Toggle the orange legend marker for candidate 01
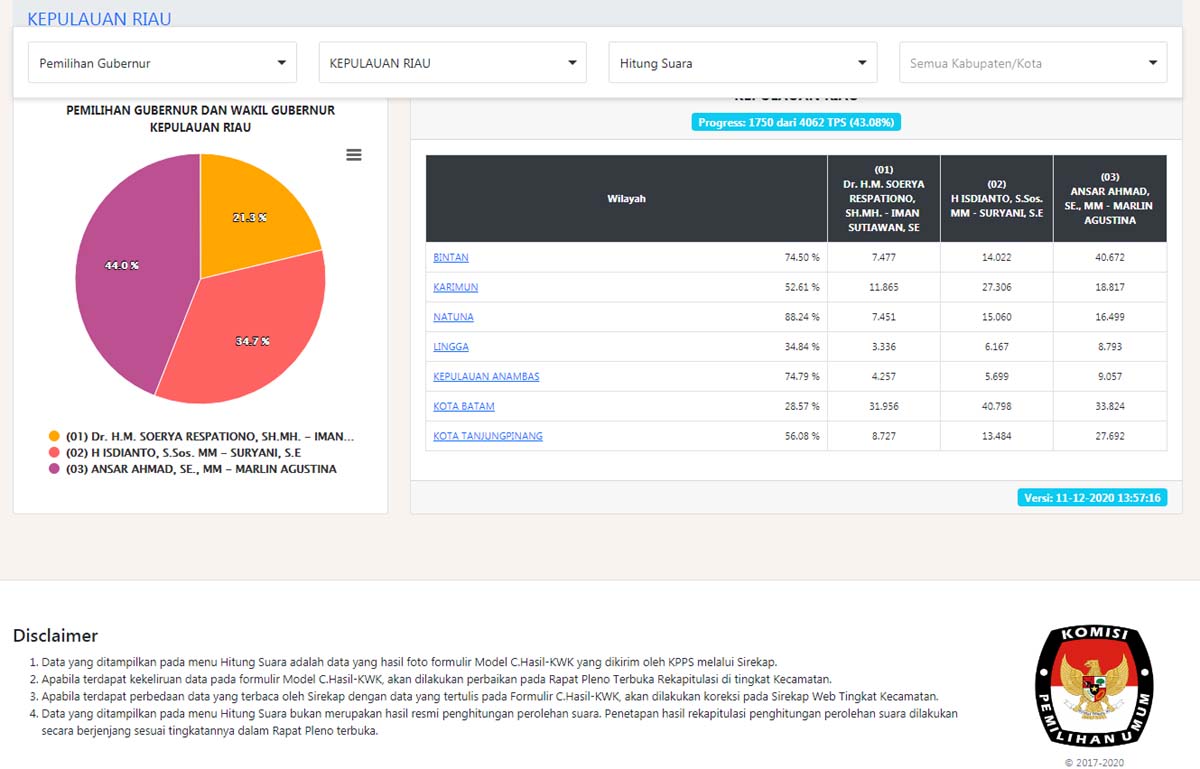 click(x=54, y=437)
